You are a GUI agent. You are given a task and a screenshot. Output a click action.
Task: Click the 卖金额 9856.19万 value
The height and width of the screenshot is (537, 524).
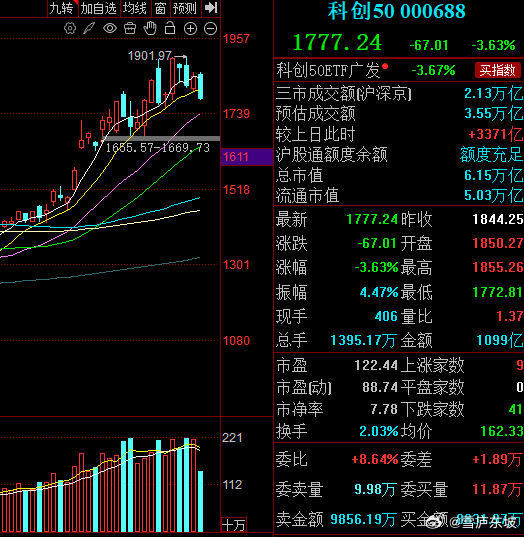[363, 519]
